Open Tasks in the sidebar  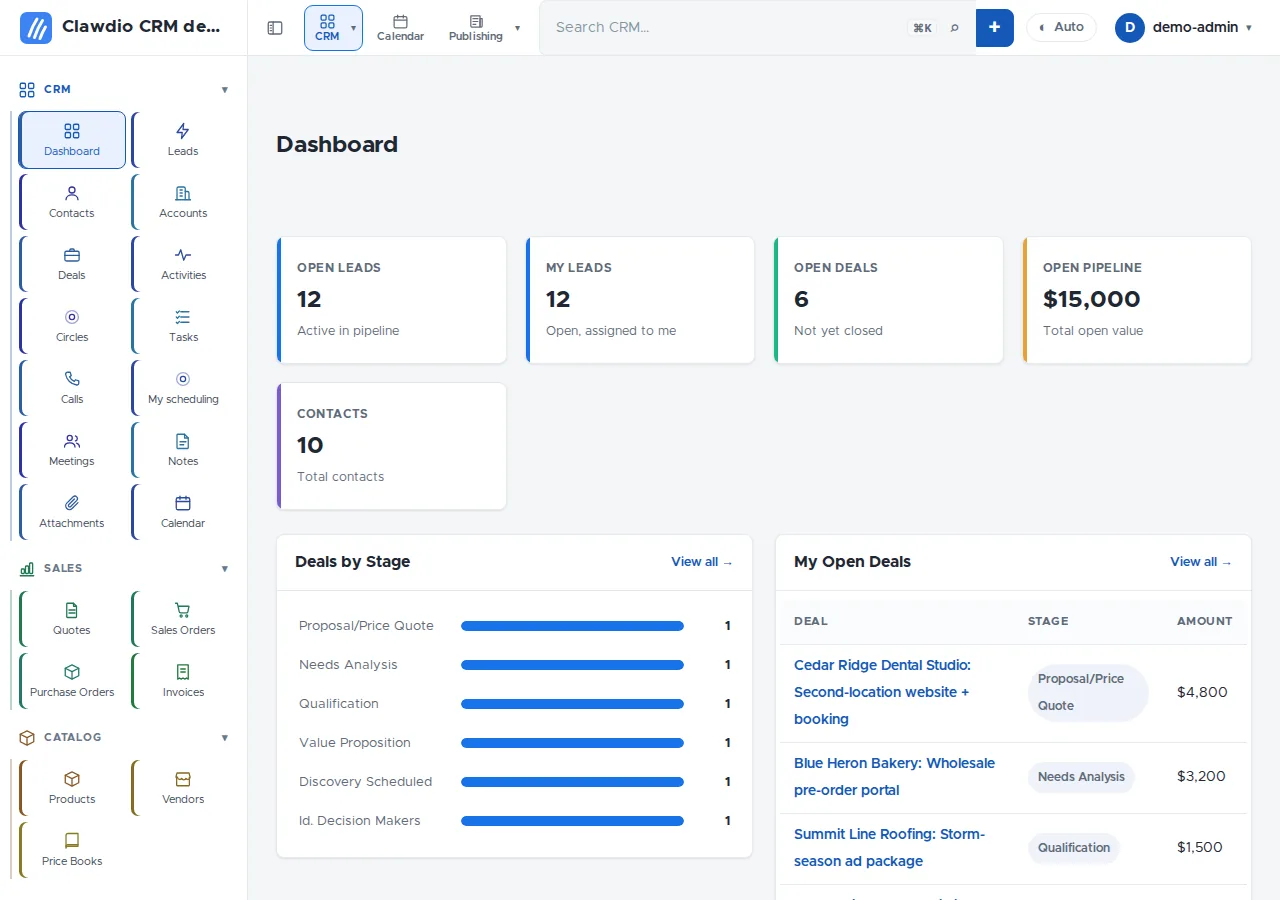coord(183,326)
